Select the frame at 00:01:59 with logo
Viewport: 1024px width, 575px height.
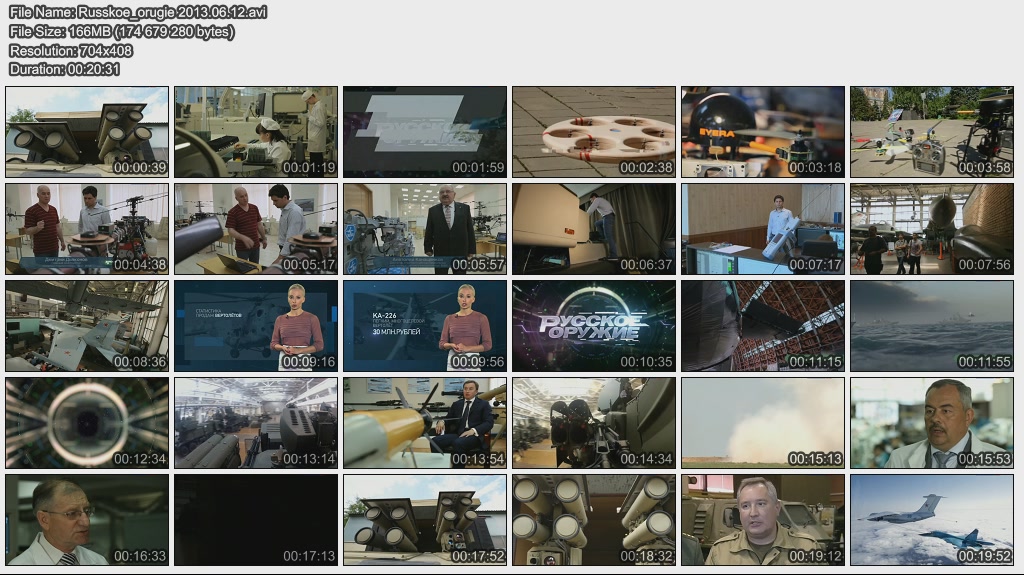click(x=425, y=132)
